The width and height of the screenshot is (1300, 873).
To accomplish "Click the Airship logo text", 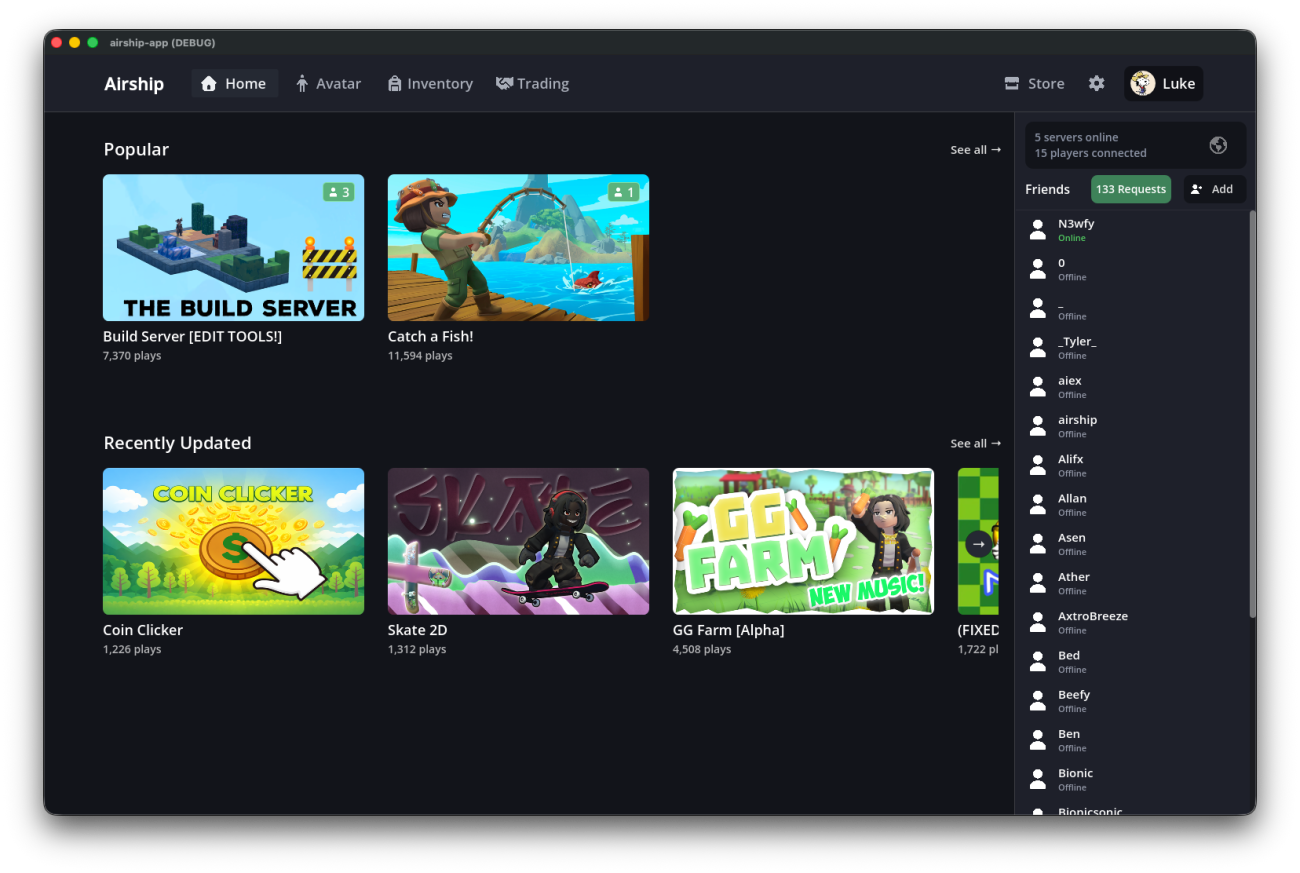I will 134,84.
